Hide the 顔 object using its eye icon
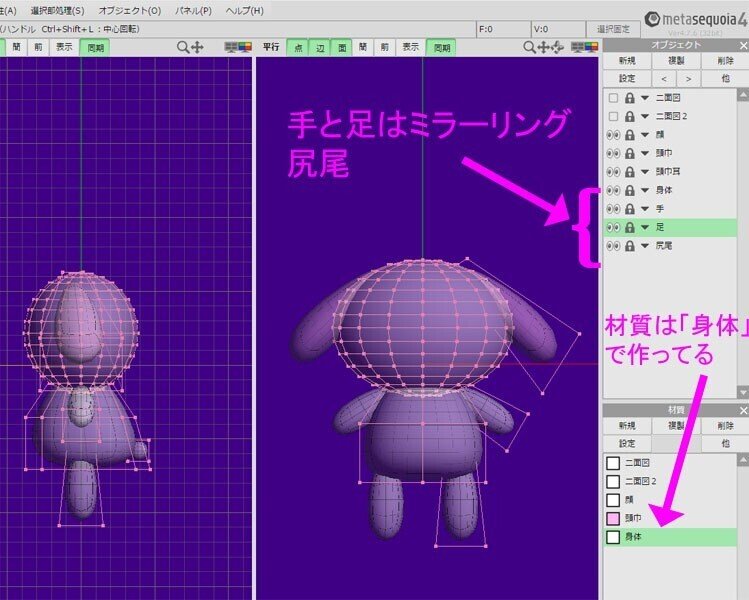Image resolution: width=749 pixels, height=600 pixels. (613, 135)
